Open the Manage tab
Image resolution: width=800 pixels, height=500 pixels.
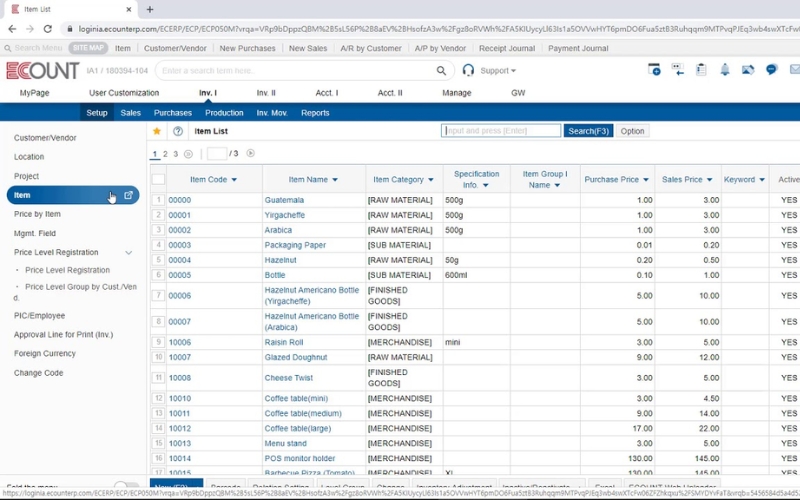(457, 93)
